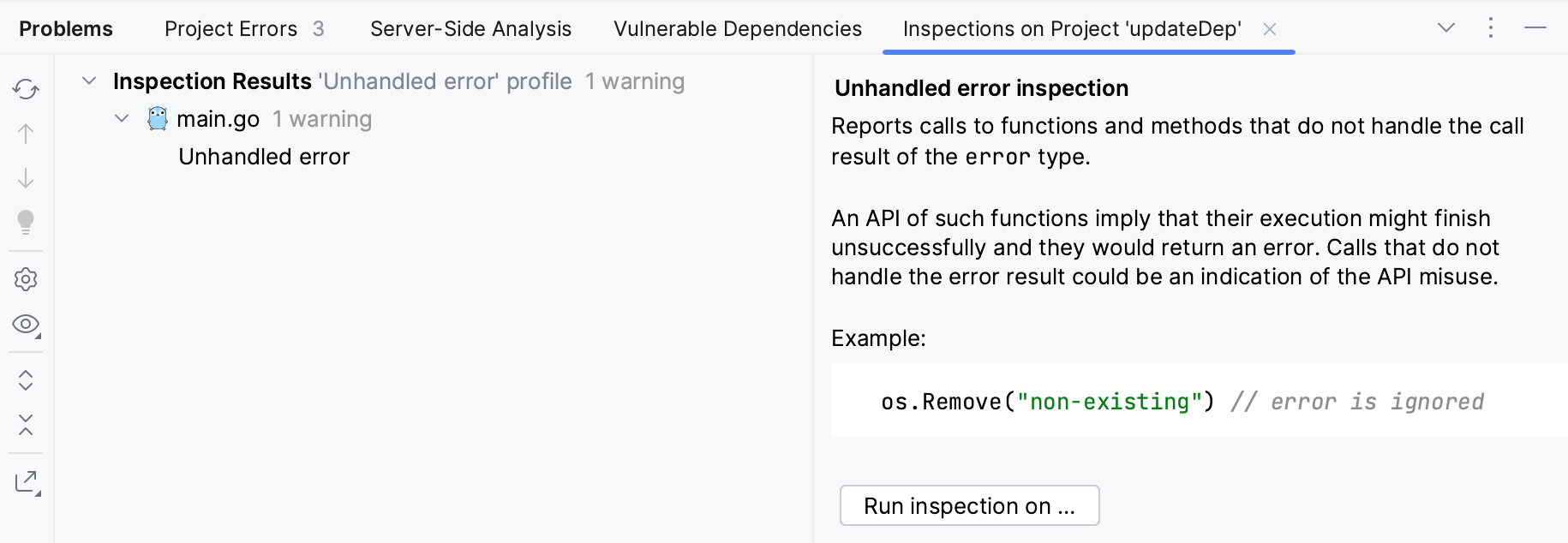
Task: Toggle the editor preview eye icon
Action: [26, 325]
